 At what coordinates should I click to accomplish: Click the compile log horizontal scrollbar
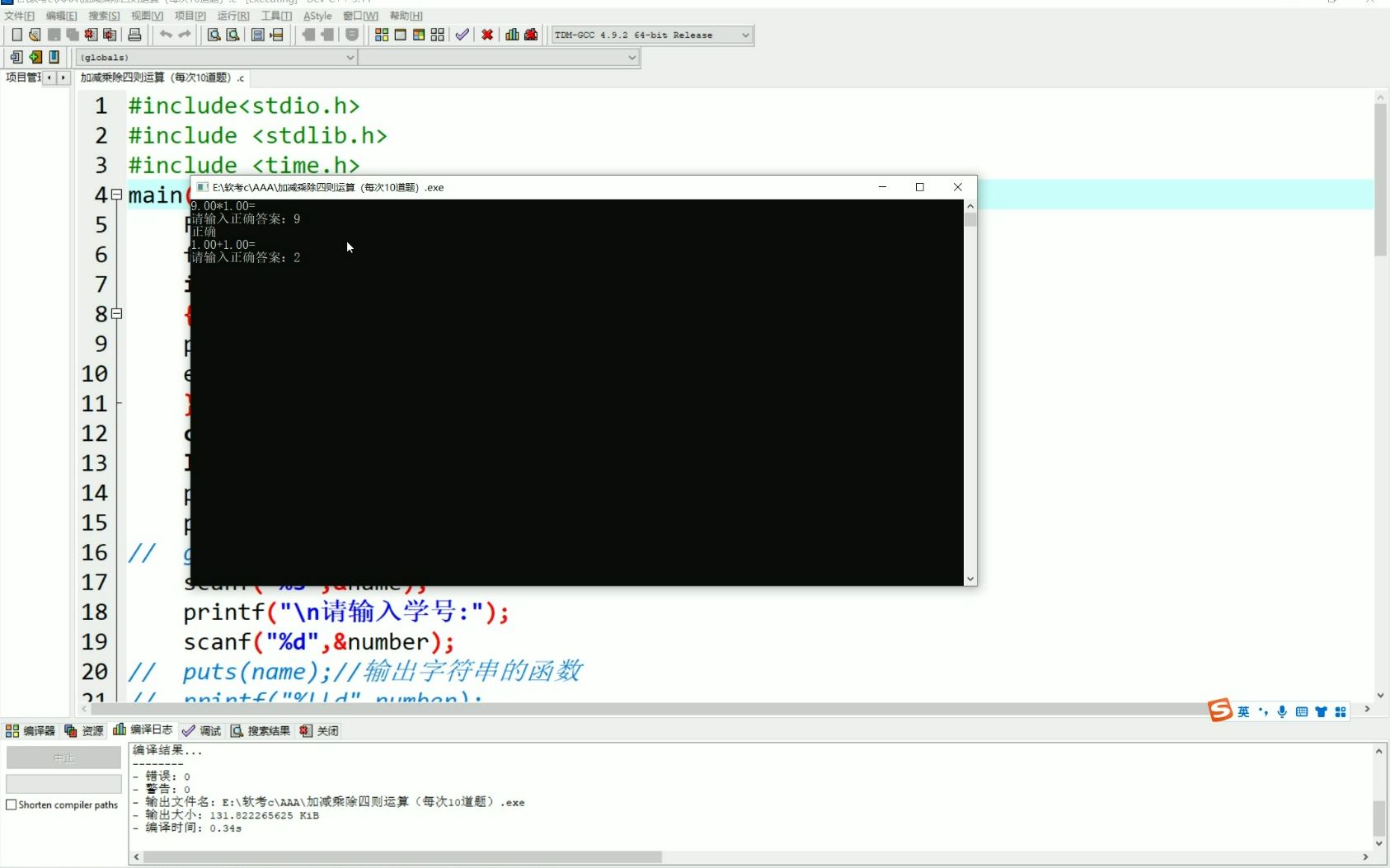pos(402,857)
